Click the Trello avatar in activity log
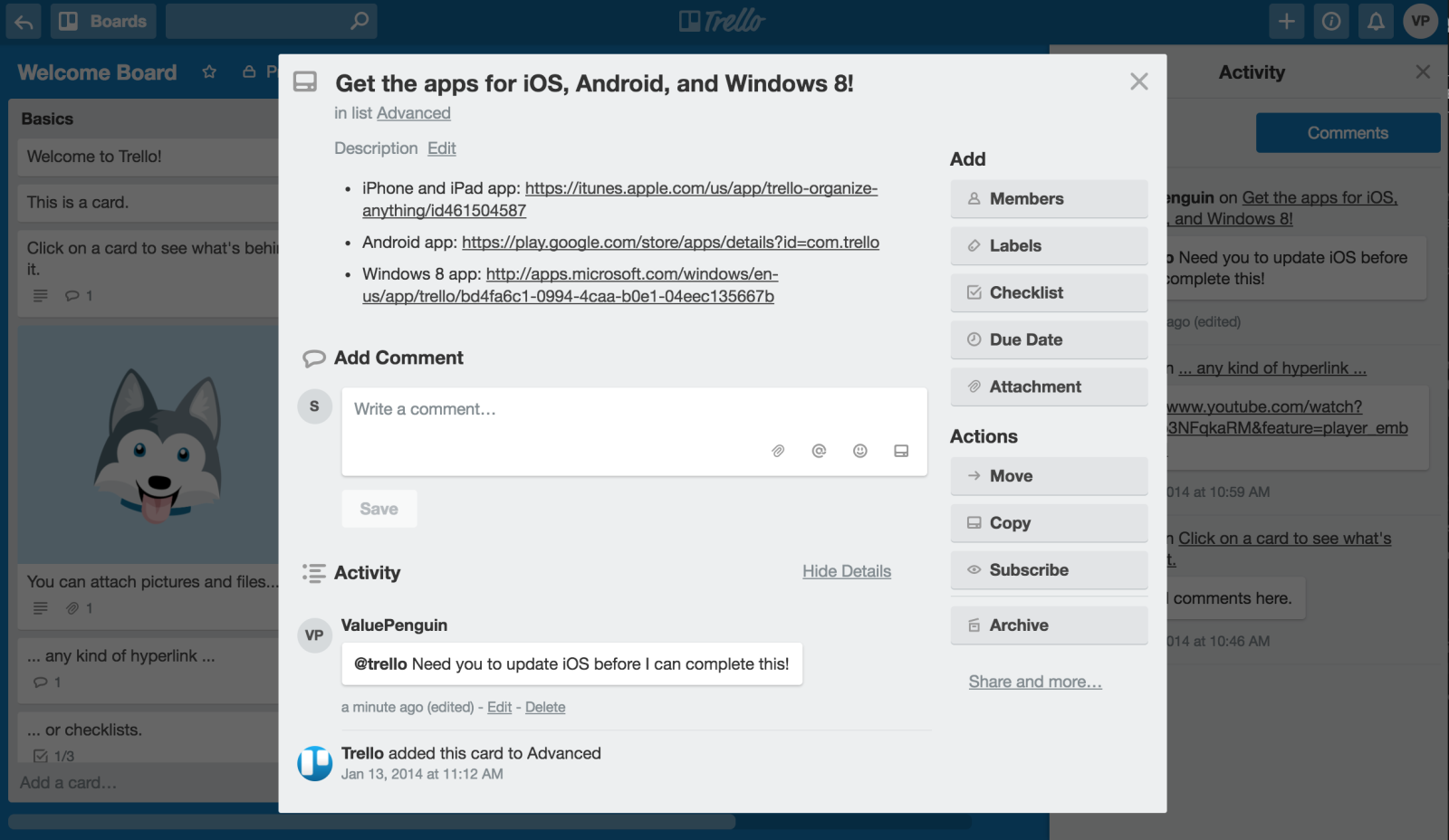The image size is (1449, 840). 314,763
